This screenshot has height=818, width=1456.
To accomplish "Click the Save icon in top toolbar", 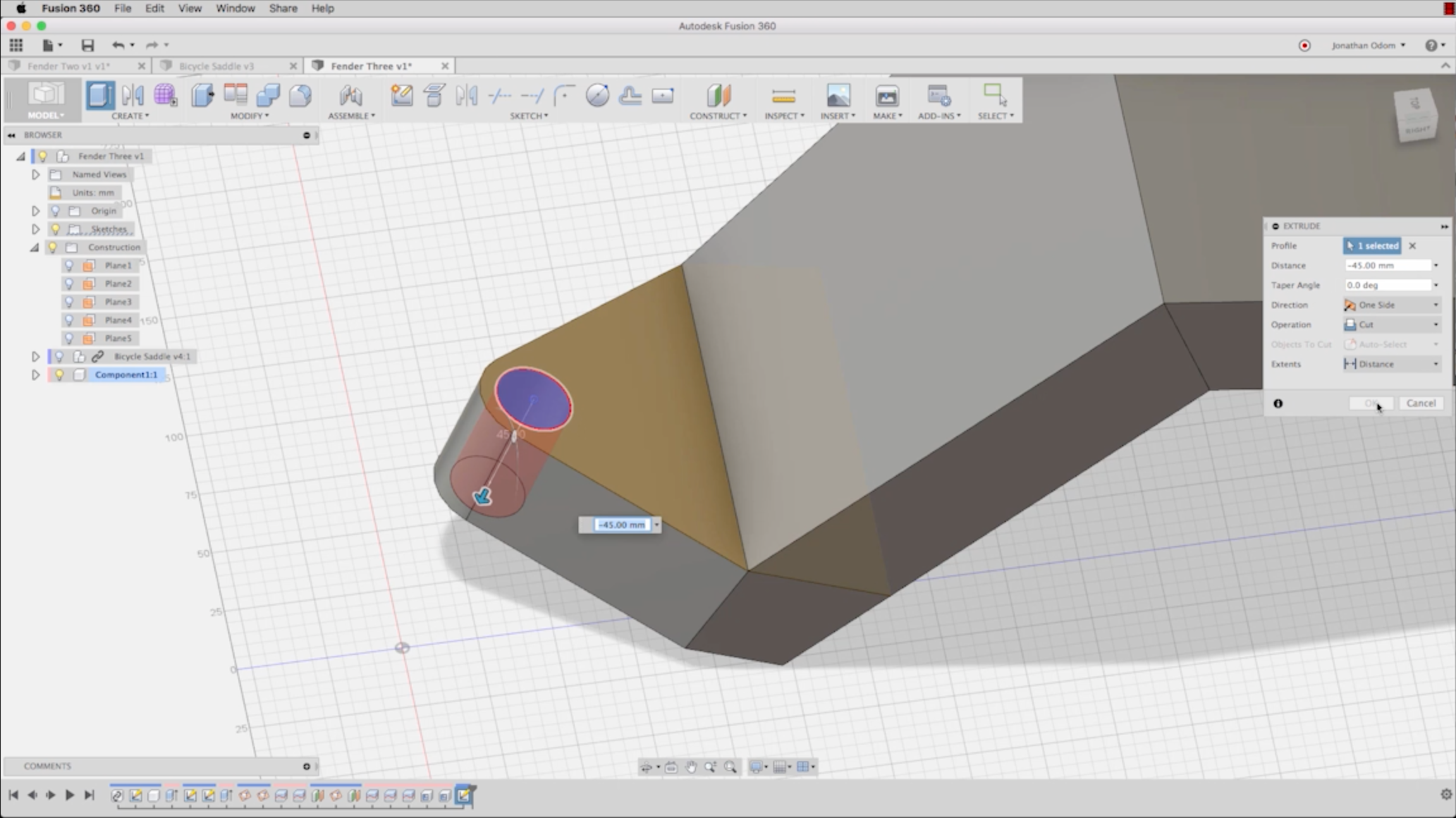I will pos(87,45).
